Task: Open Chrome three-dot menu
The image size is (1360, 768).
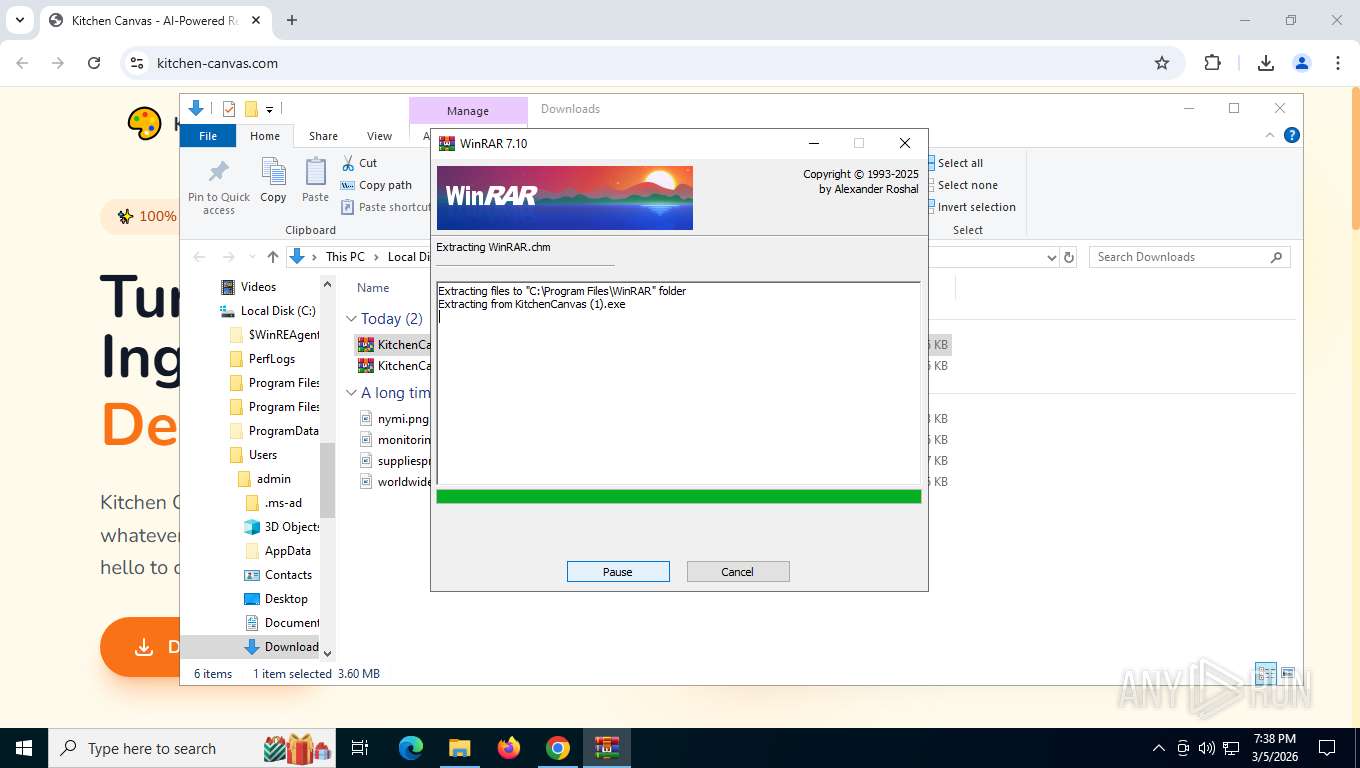Action: tap(1338, 63)
